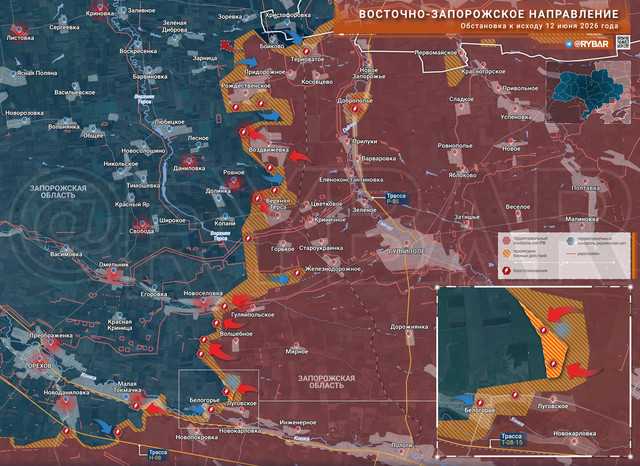This screenshot has width=640, height=466.
Task: Click the QR code in the header
Action: (622, 42)
